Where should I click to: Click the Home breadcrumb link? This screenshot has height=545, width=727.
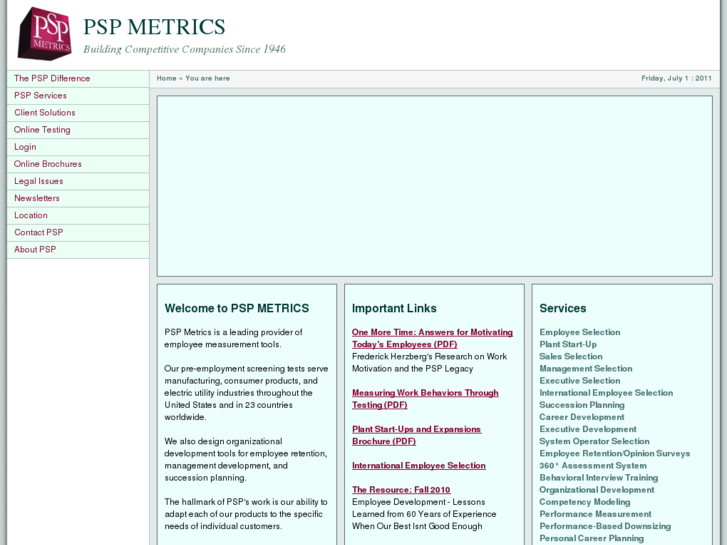pos(166,78)
